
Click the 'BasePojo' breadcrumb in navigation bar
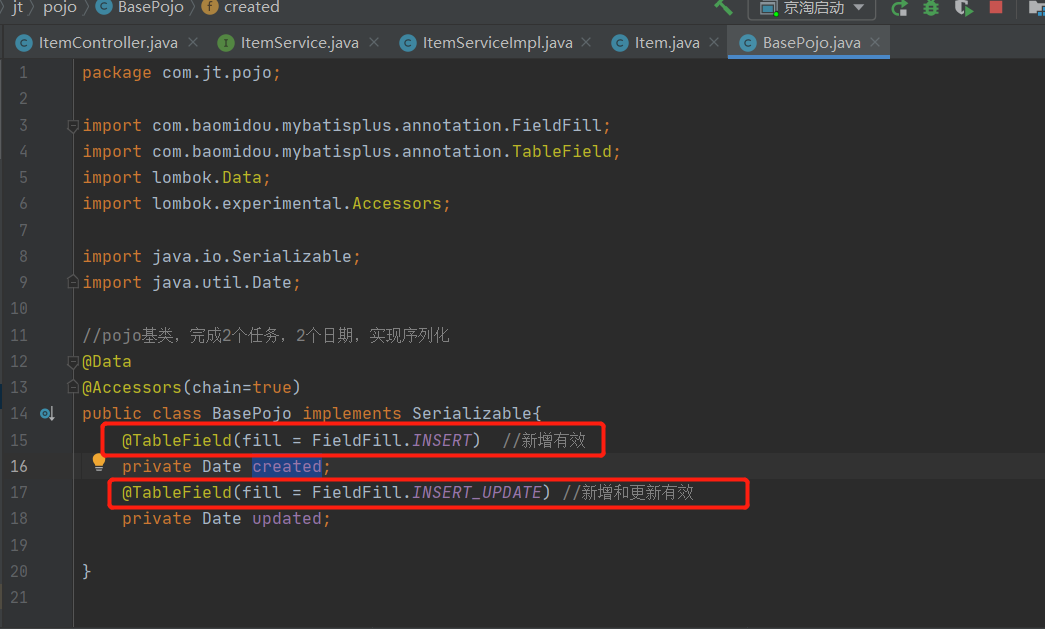[x=151, y=7]
